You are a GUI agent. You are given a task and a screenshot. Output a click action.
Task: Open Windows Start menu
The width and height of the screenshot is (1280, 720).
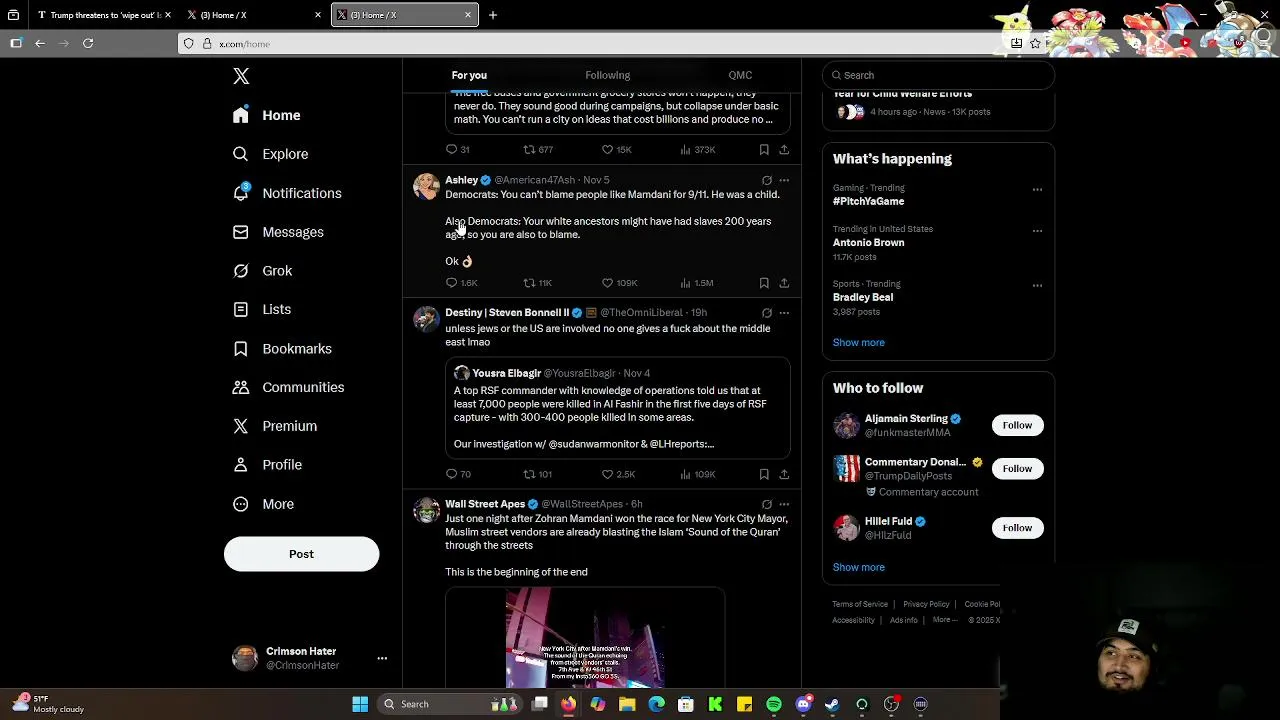(x=360, y=704)
